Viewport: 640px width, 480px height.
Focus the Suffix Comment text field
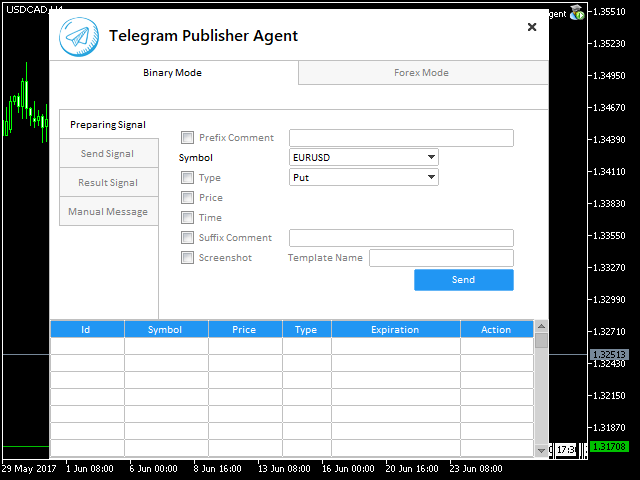(401, 238)
